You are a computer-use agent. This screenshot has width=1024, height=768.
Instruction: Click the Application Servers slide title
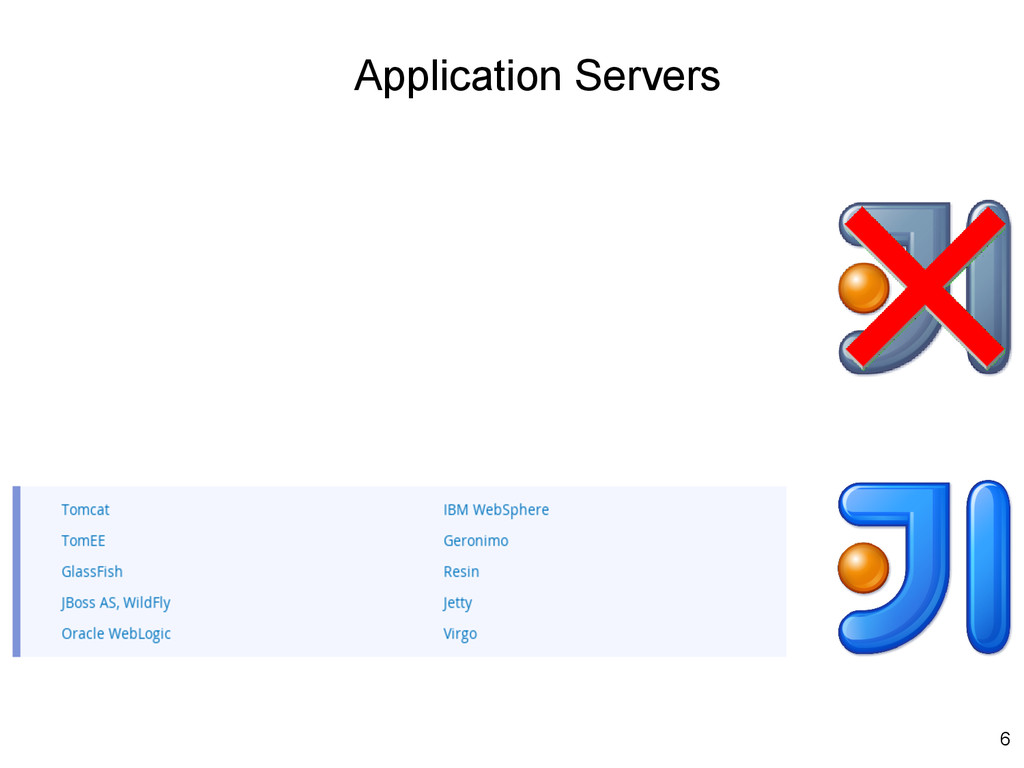tap(537, 76)
